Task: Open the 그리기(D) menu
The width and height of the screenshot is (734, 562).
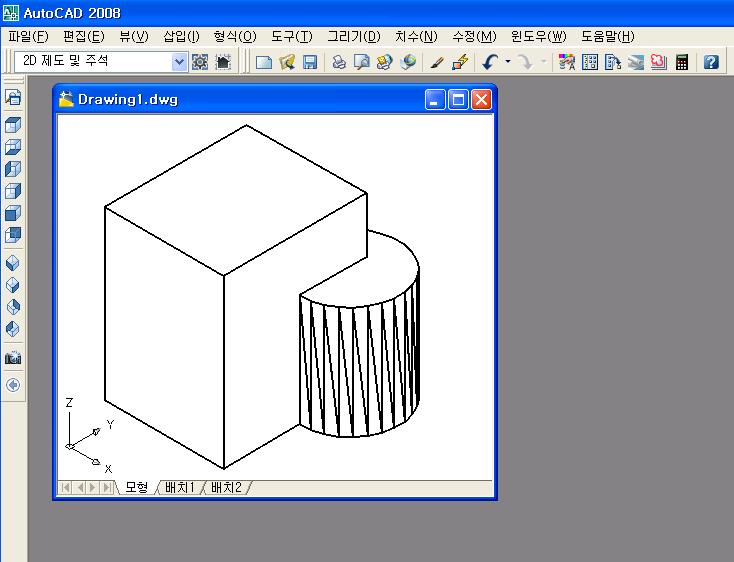Action: click(354, 36)
